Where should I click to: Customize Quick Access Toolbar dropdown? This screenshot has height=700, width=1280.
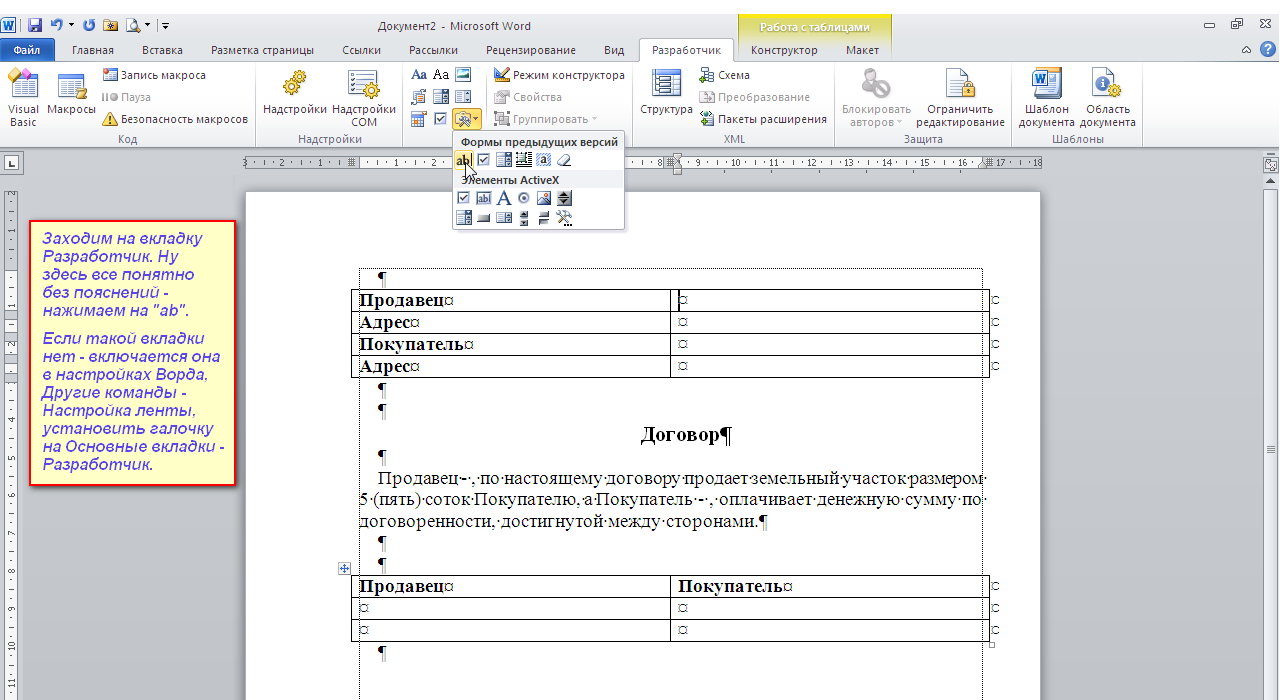165,25
